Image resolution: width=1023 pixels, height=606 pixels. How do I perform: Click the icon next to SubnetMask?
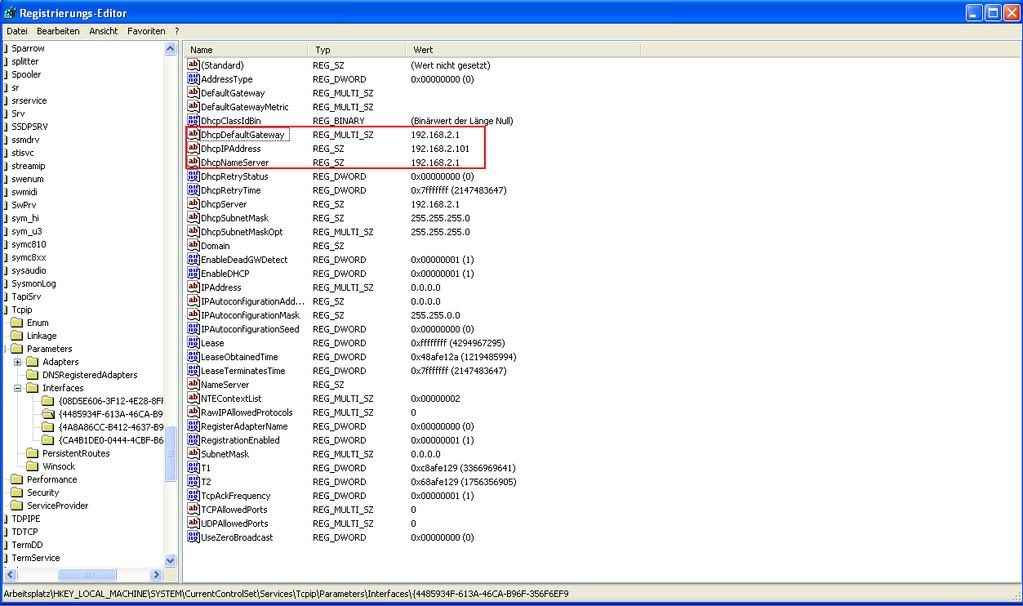coord(193,453)
